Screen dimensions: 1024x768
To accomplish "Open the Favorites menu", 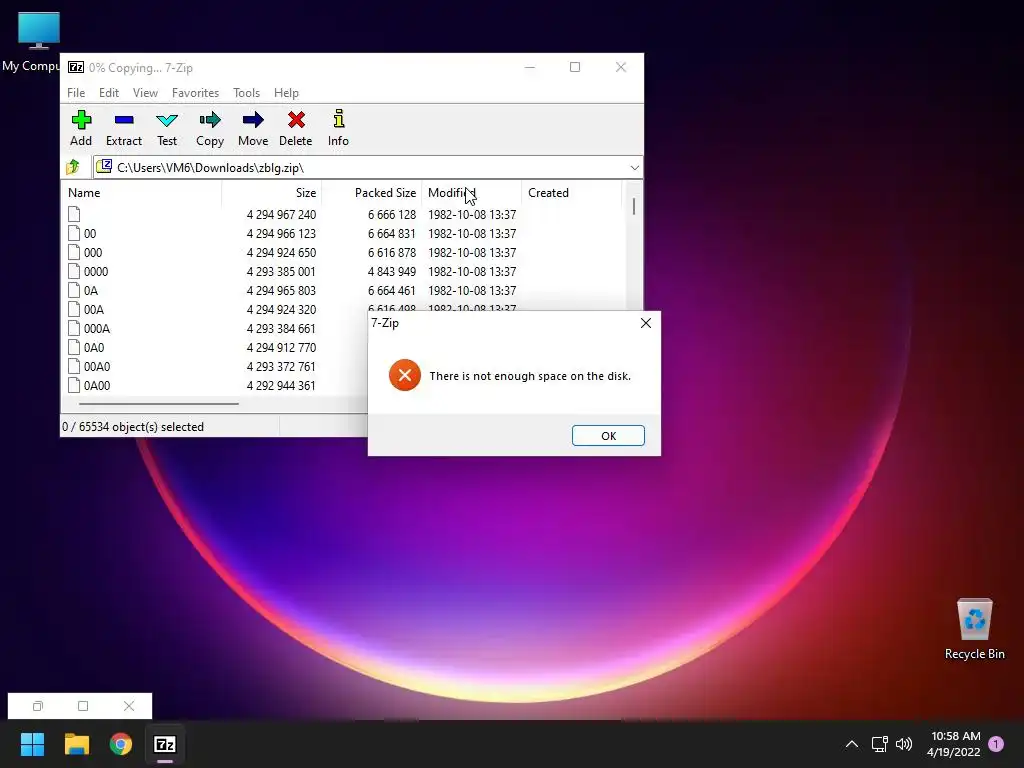I will (x=195, y=93).
